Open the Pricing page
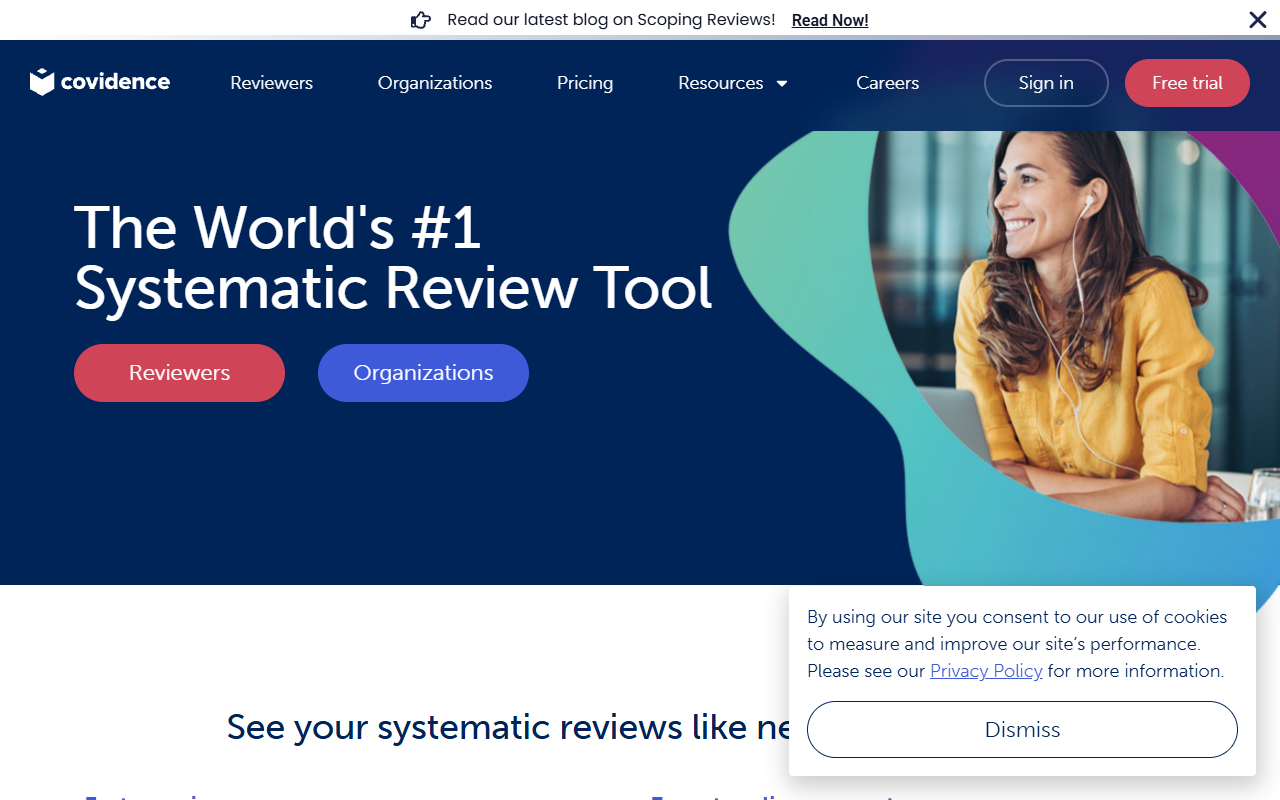Screen dimensions: 1280x800 click(585, 83)
